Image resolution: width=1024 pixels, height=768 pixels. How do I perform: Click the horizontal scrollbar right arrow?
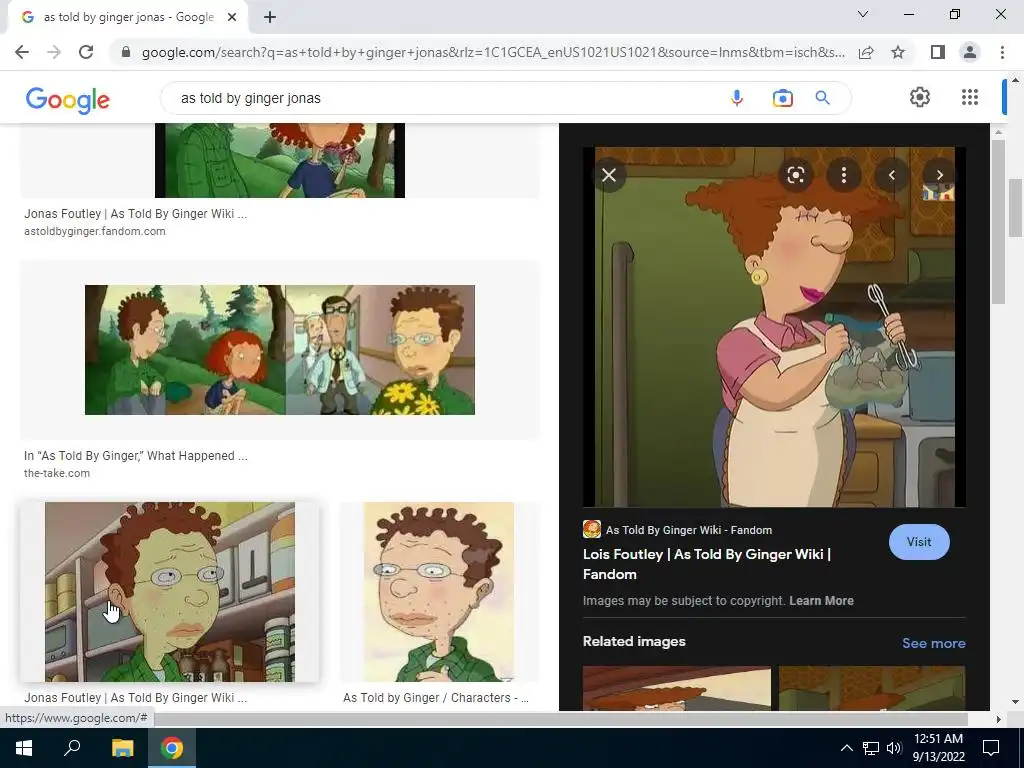point(998,719)
